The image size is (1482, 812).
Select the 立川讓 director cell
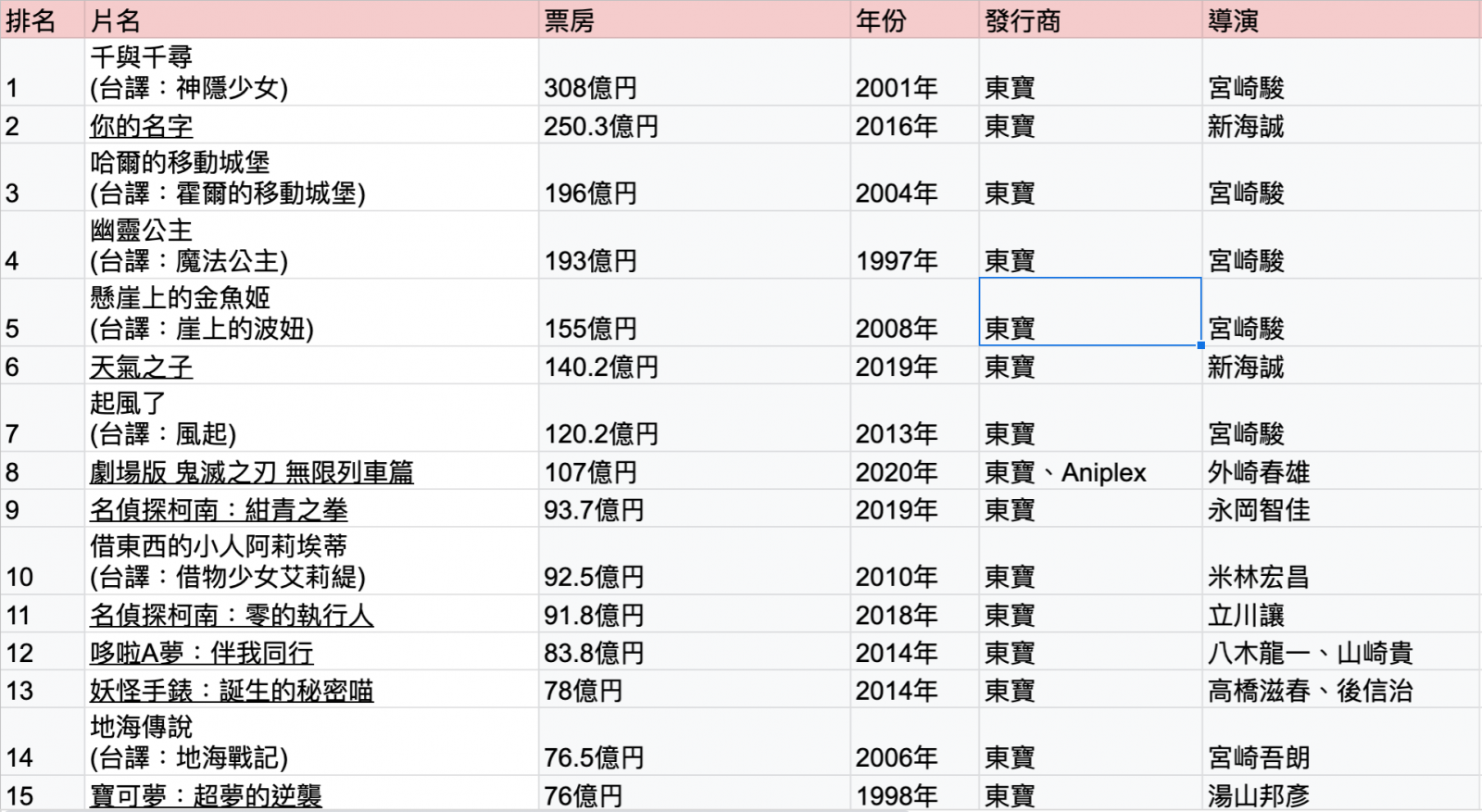click(x=1342, y=614)
